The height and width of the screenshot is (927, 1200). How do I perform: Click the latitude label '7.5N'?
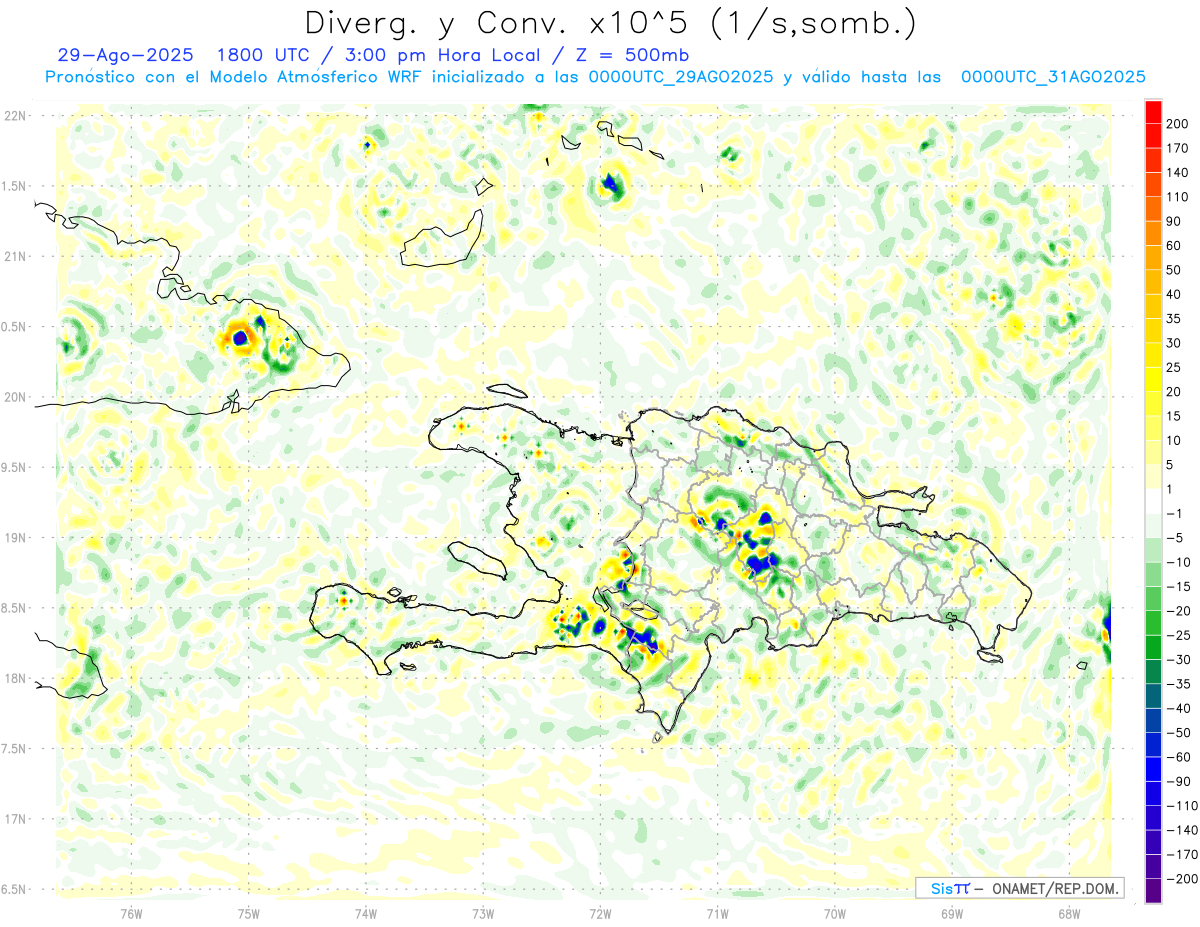pos(15,748)
